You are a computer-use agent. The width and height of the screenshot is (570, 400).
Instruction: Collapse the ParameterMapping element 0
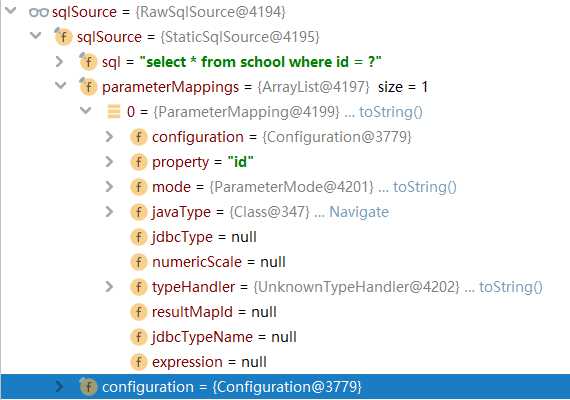[x=85, y=110]
